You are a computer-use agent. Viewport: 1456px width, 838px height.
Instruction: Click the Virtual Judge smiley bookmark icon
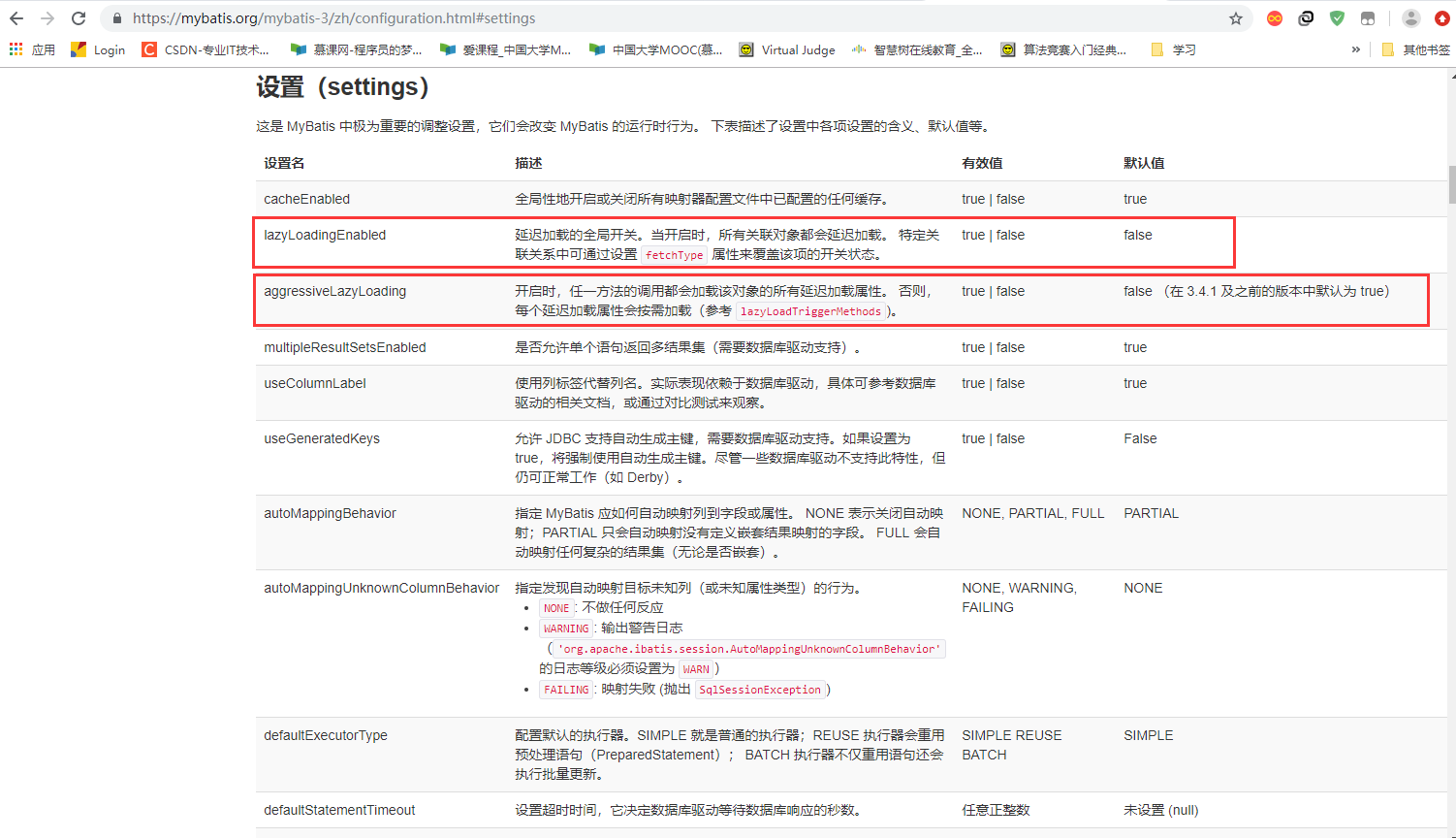745,49
